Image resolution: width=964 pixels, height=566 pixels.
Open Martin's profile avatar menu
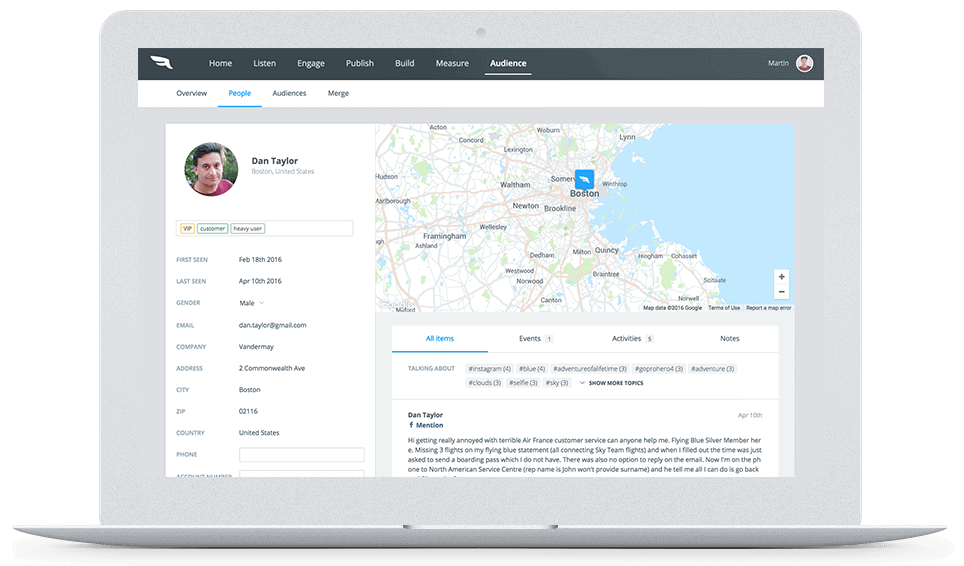tap(804, 63)
